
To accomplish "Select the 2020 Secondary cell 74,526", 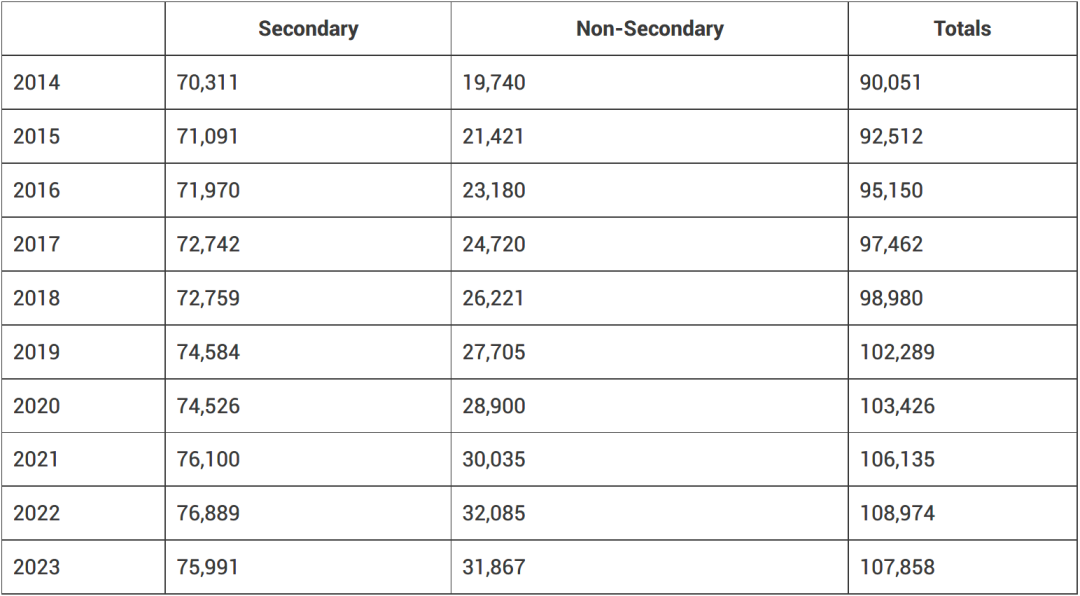I will (208, 406).
